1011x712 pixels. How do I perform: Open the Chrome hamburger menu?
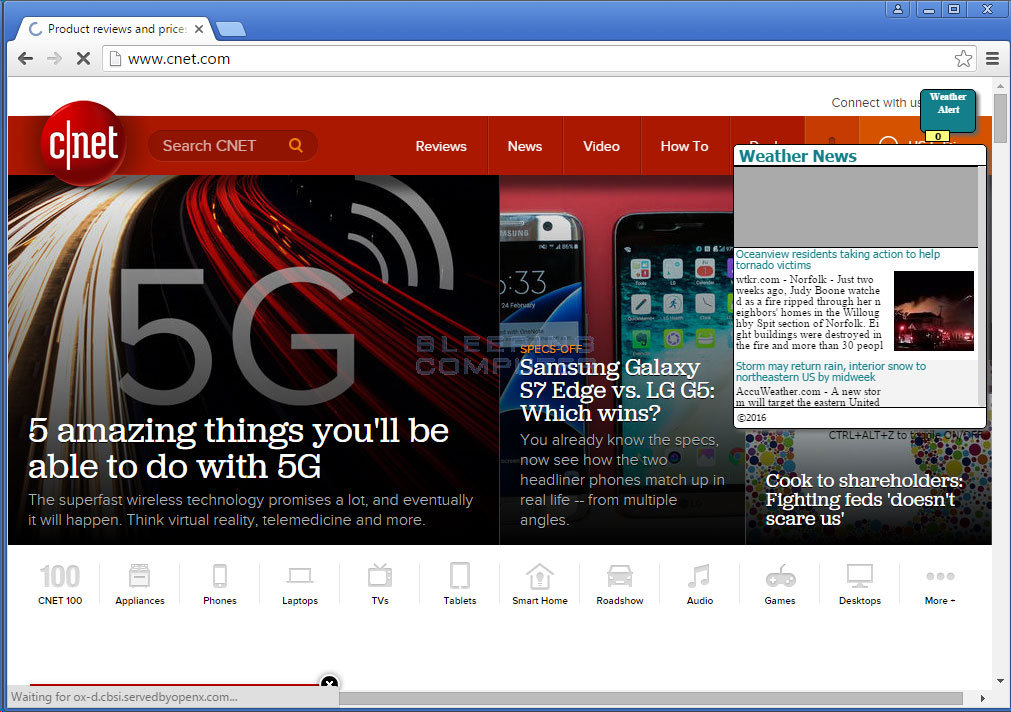tap(992, 59)
